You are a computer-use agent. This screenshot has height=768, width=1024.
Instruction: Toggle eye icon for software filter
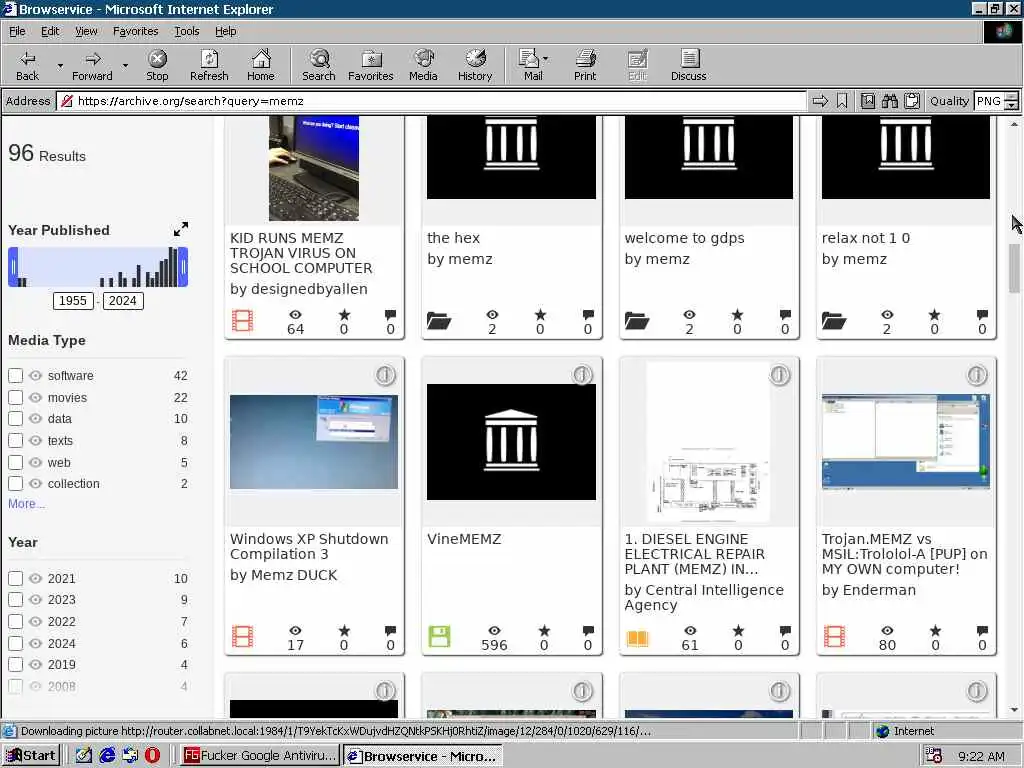point(35,376)
